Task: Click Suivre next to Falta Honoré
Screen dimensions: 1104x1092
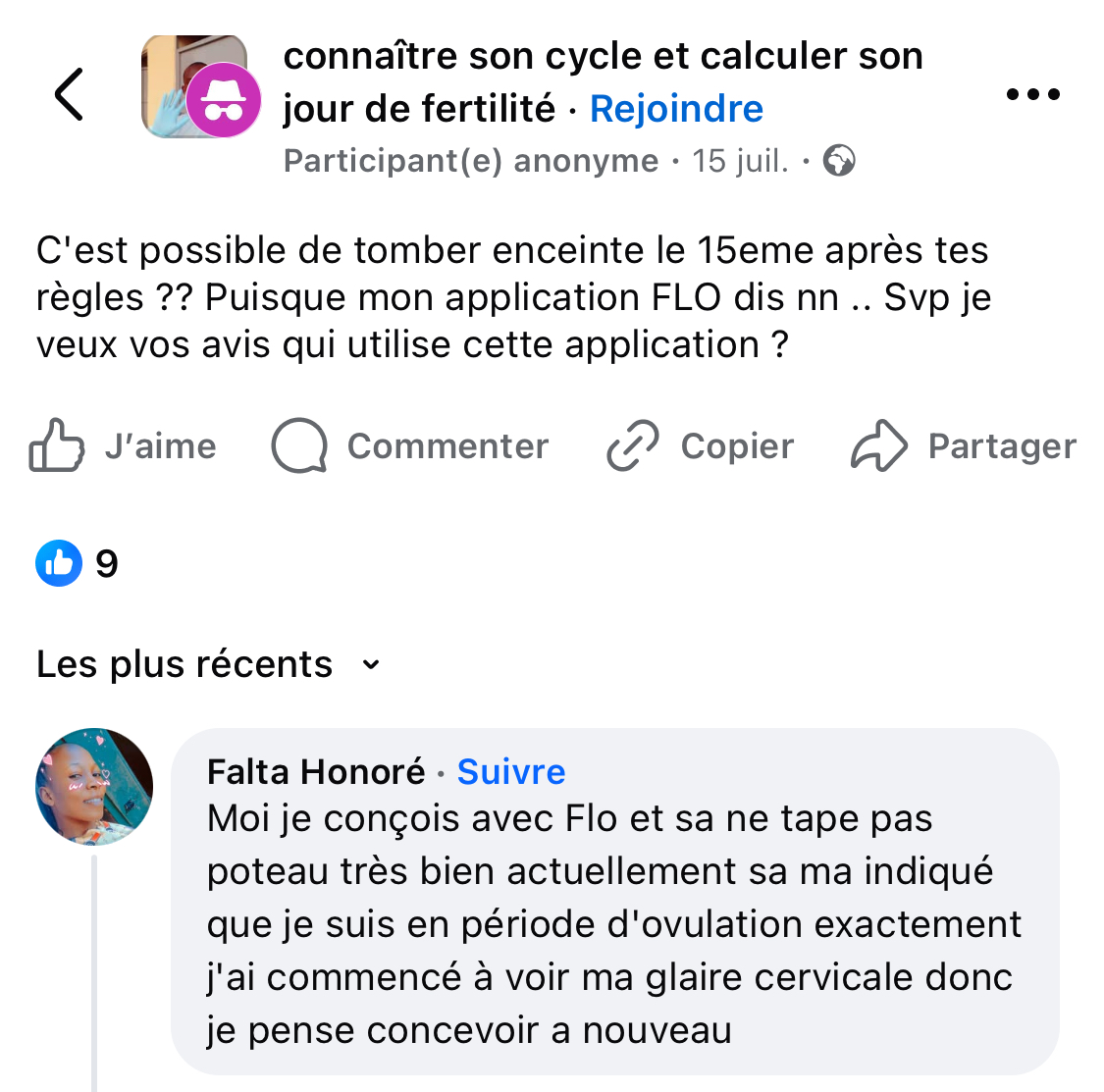Action: 511,772
